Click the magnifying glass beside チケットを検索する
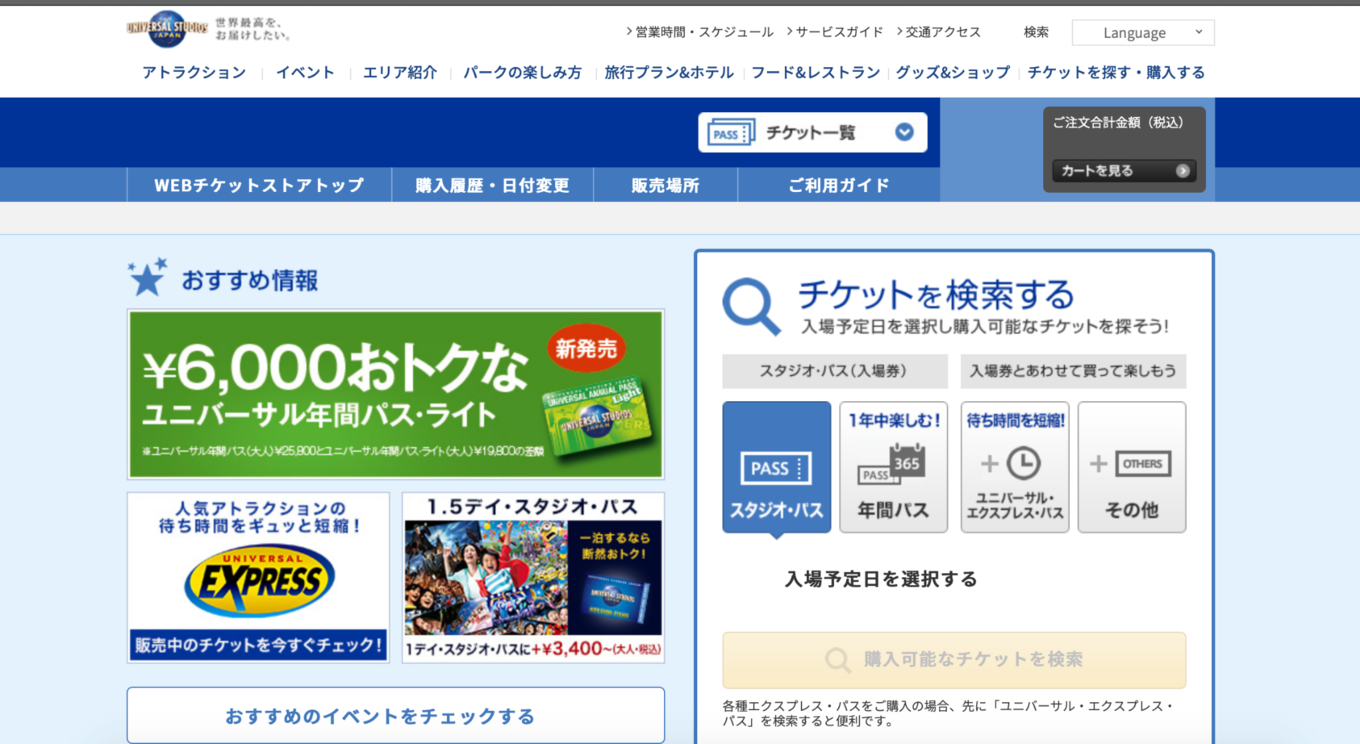 tap(751, 306)
